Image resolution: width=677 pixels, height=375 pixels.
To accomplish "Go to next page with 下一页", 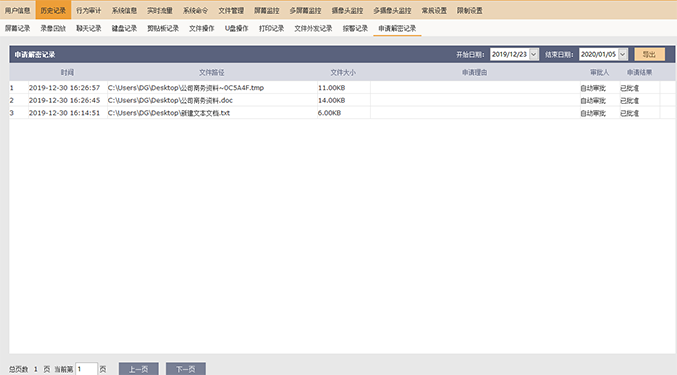I will pos(186,369).
